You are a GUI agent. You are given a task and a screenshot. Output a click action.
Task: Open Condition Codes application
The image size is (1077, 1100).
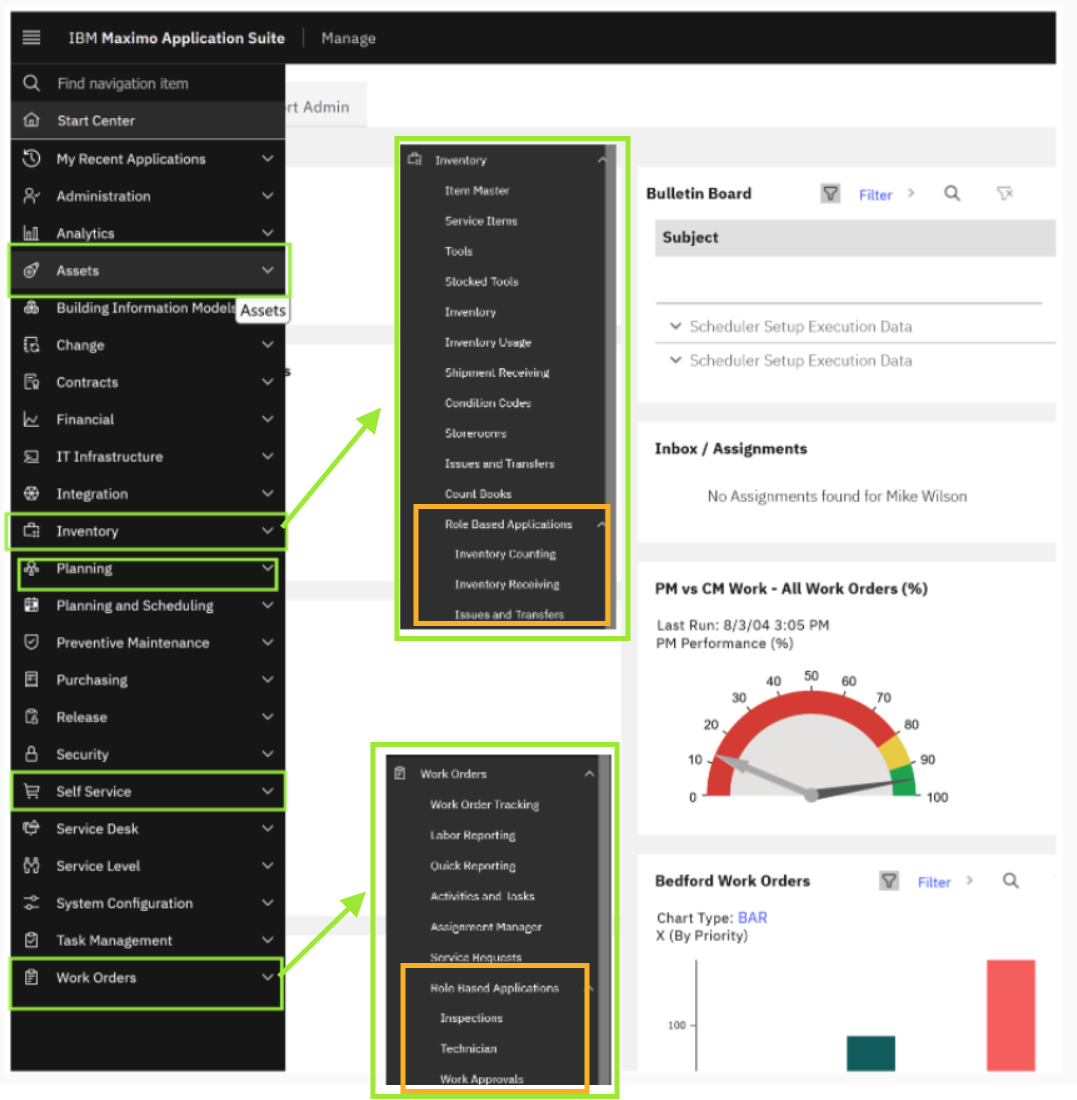point(488,403)
